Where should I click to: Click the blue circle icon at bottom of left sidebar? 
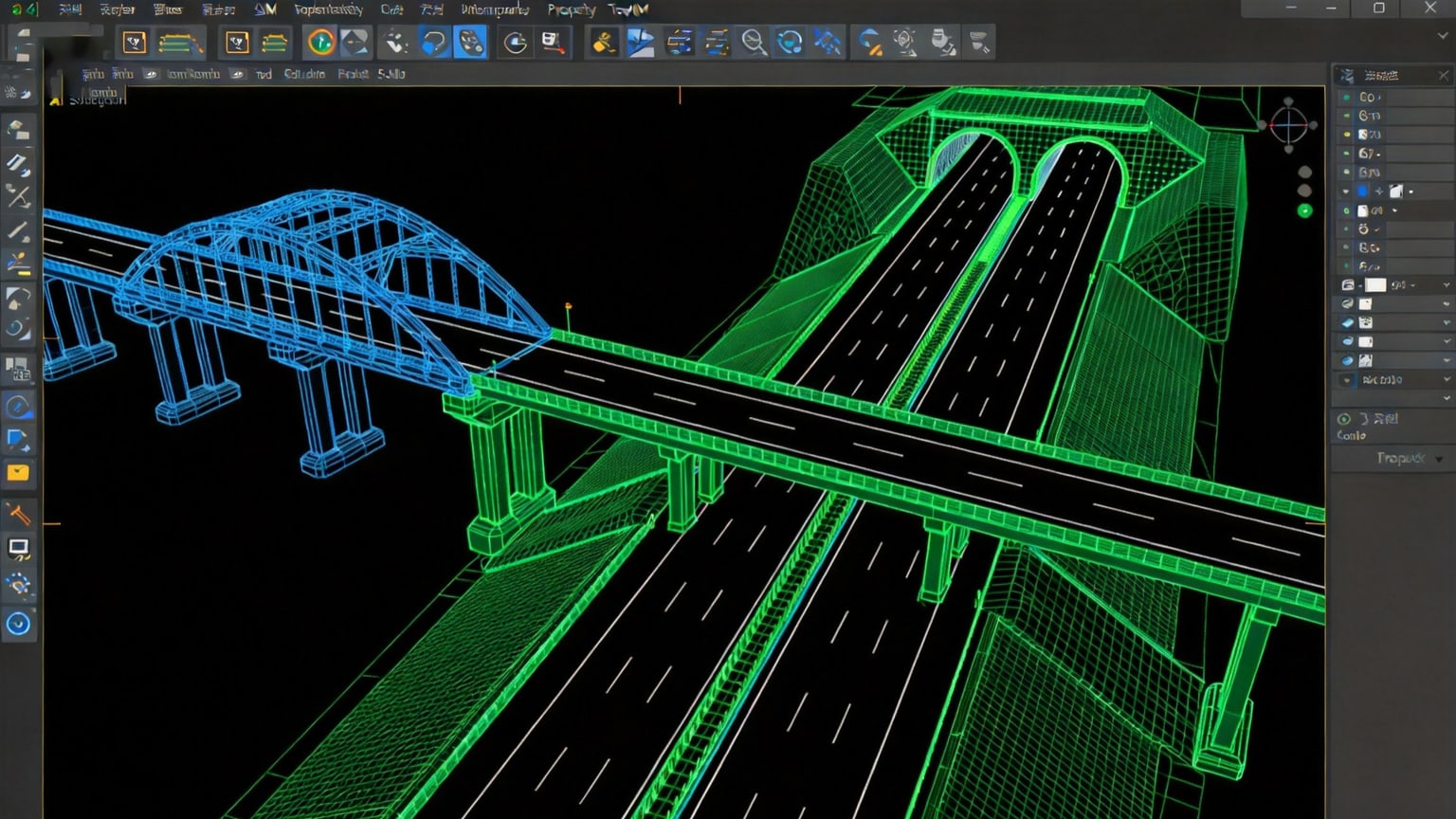click(x=18, y=624)
